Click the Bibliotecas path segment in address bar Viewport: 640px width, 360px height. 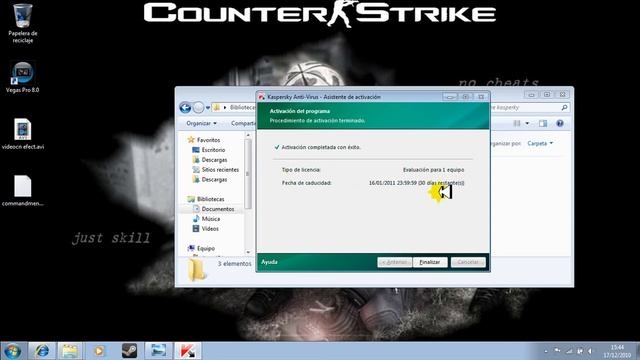click(242, 107)
